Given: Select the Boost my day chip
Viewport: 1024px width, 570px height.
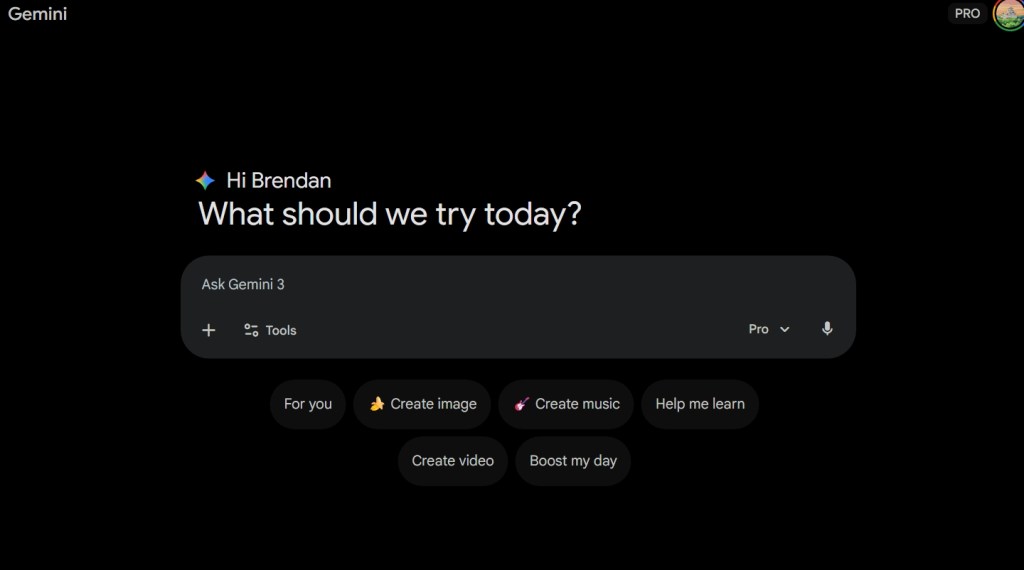Looking at the screenshot, I should click(573, 461).
